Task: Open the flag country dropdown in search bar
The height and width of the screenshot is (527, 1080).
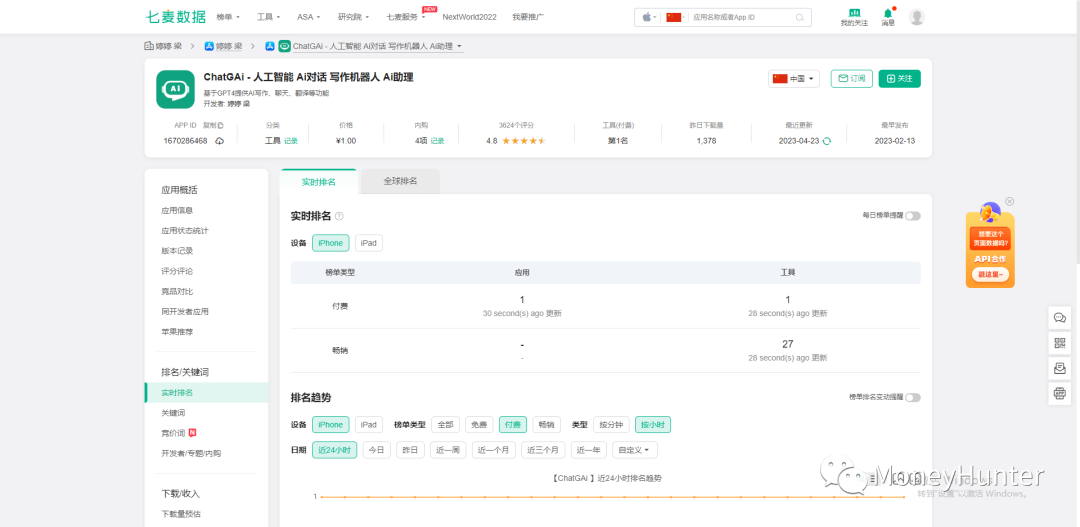Action: [675, 17]
